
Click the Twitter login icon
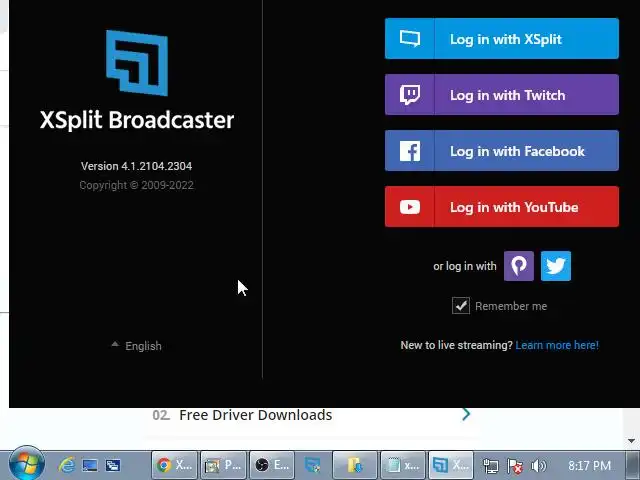[556, 266]
